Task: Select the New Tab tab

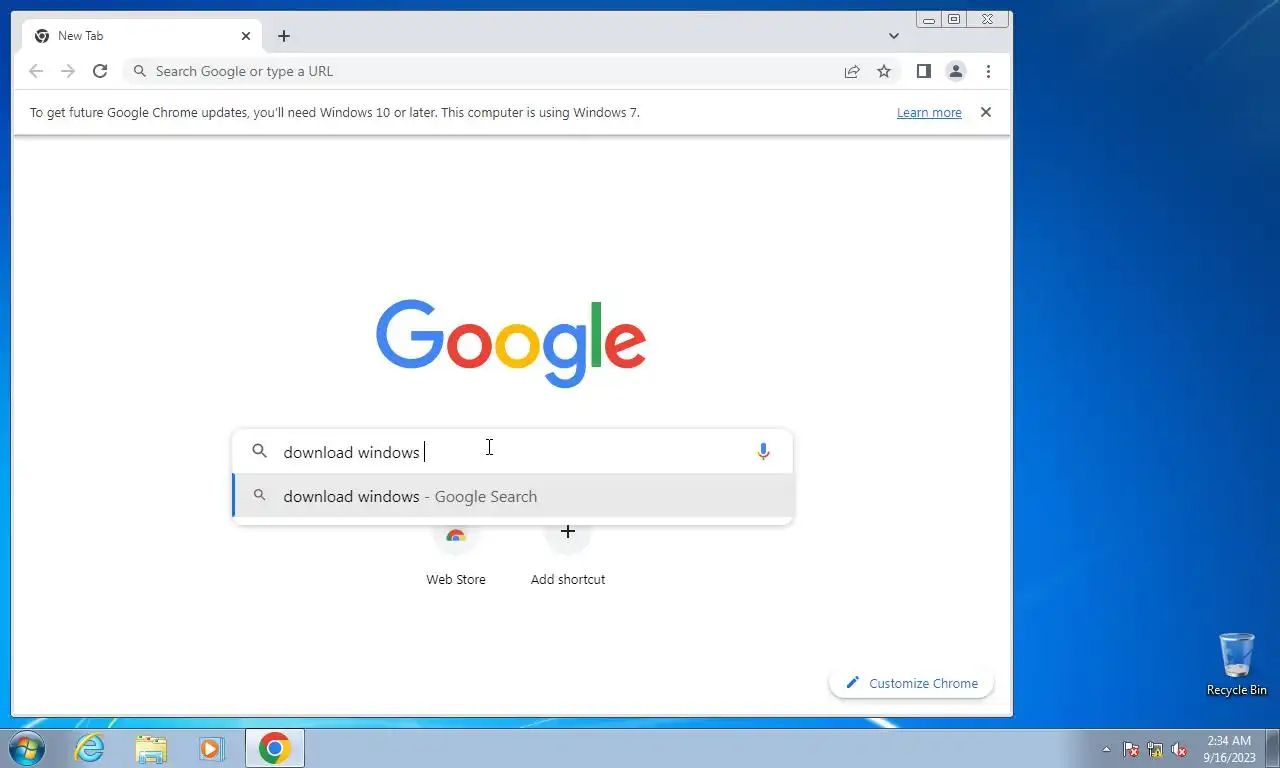Action: (143, 36)
